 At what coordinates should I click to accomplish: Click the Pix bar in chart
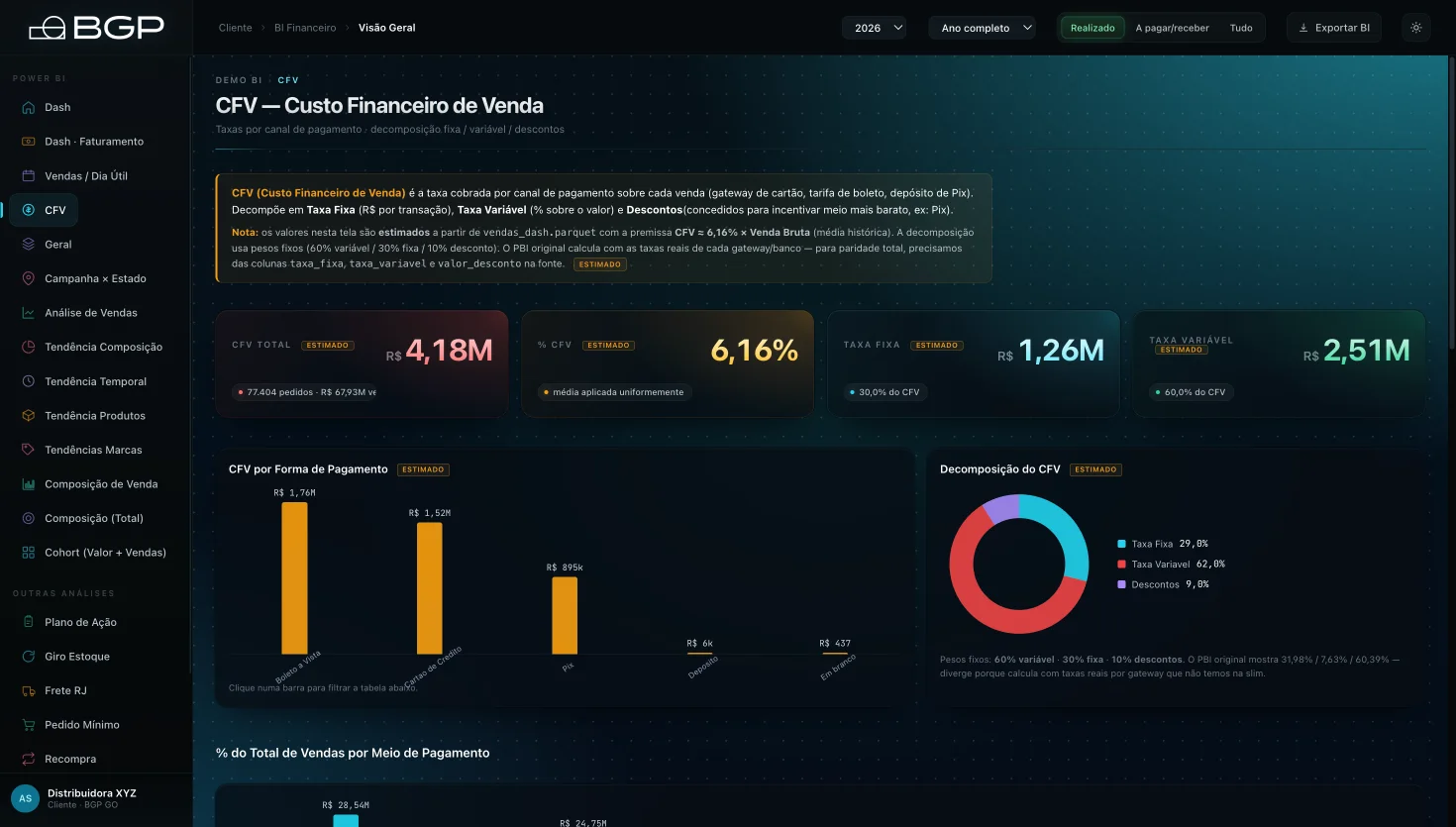565,615
